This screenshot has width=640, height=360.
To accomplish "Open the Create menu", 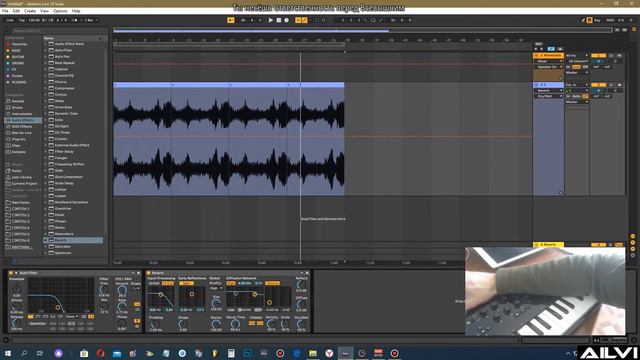I will [x=30, y=11].
